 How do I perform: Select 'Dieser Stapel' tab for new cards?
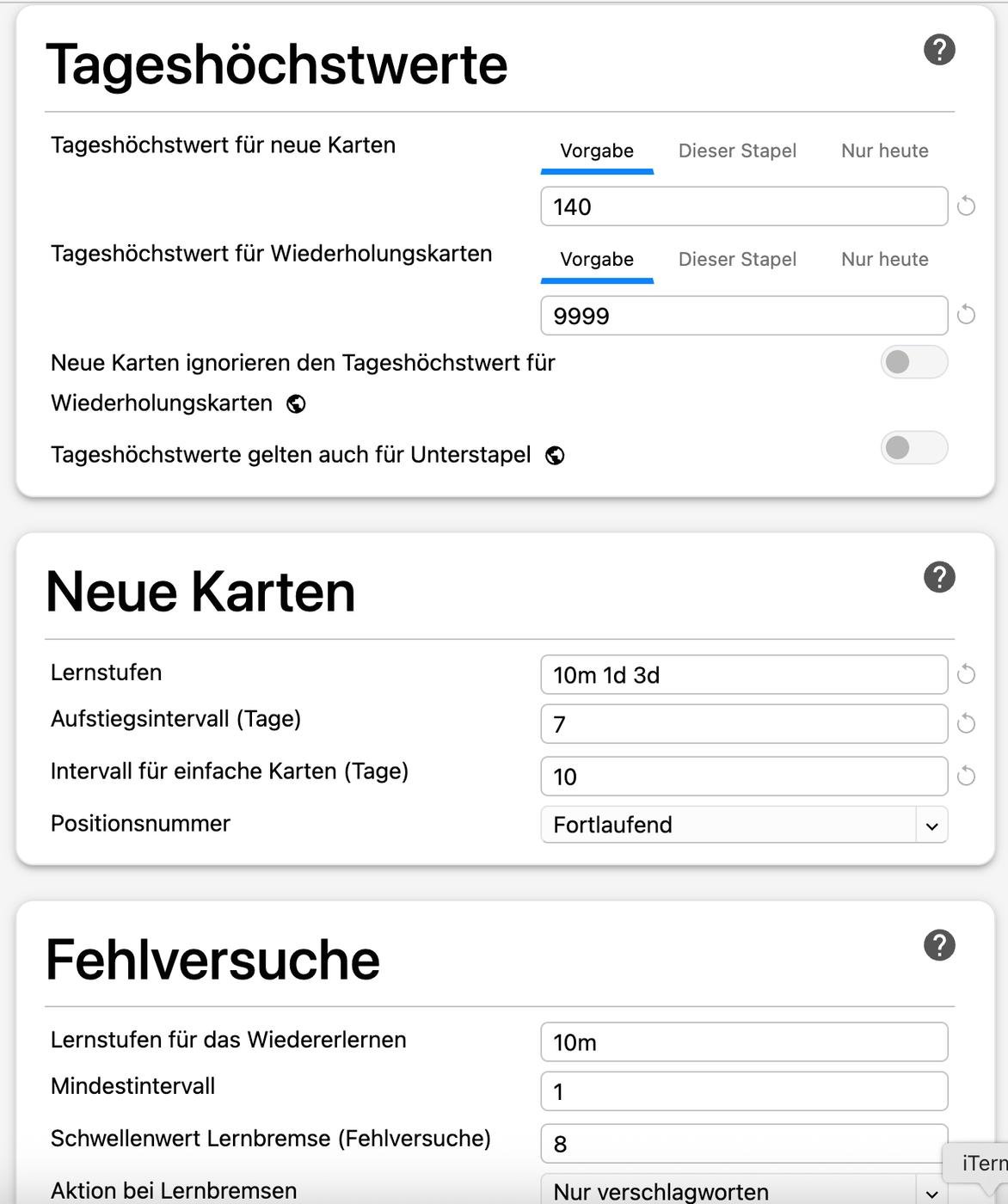[x=737, y=151]
